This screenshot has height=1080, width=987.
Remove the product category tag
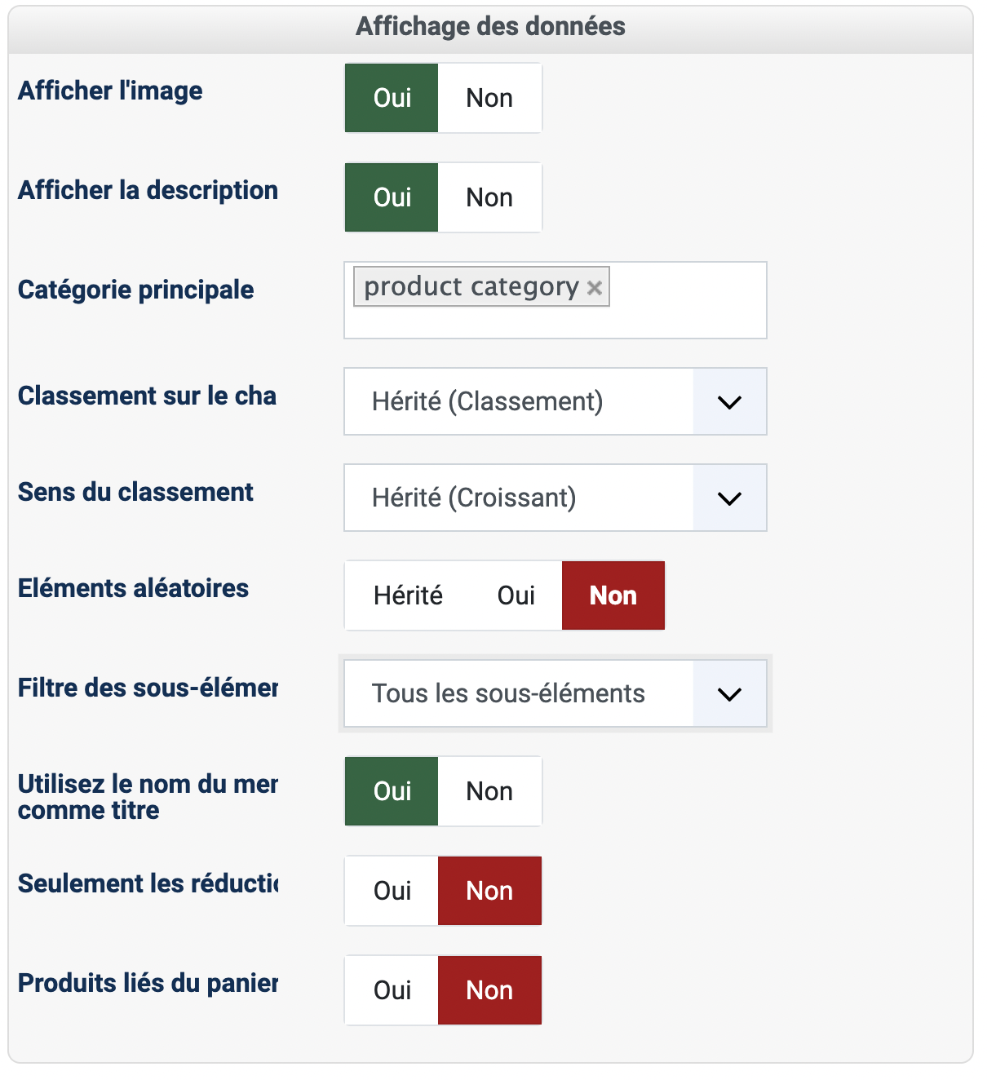tap(594, 288)
